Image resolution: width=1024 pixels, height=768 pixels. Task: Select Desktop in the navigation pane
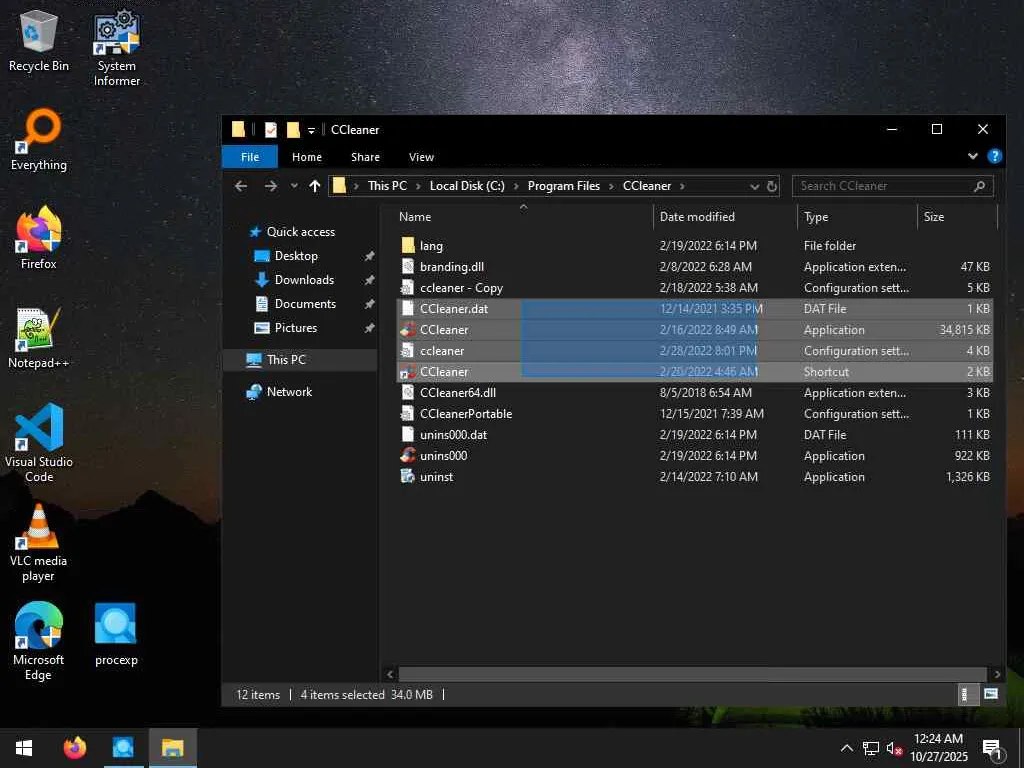tap(296, 256)
